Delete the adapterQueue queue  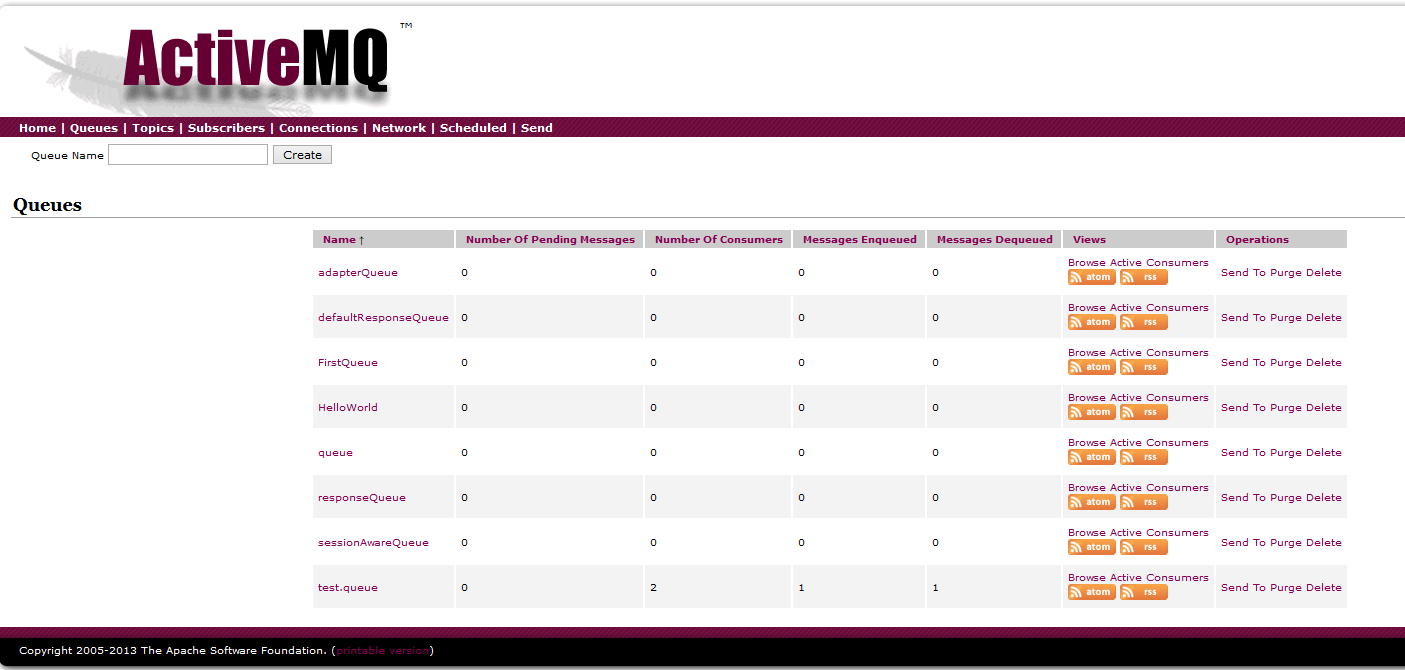(1324, 273)
